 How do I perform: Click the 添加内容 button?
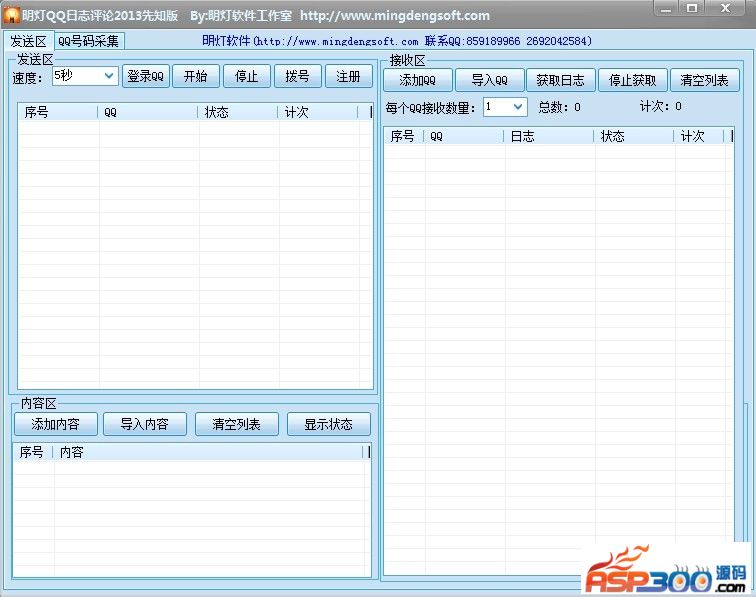[55, 424]
